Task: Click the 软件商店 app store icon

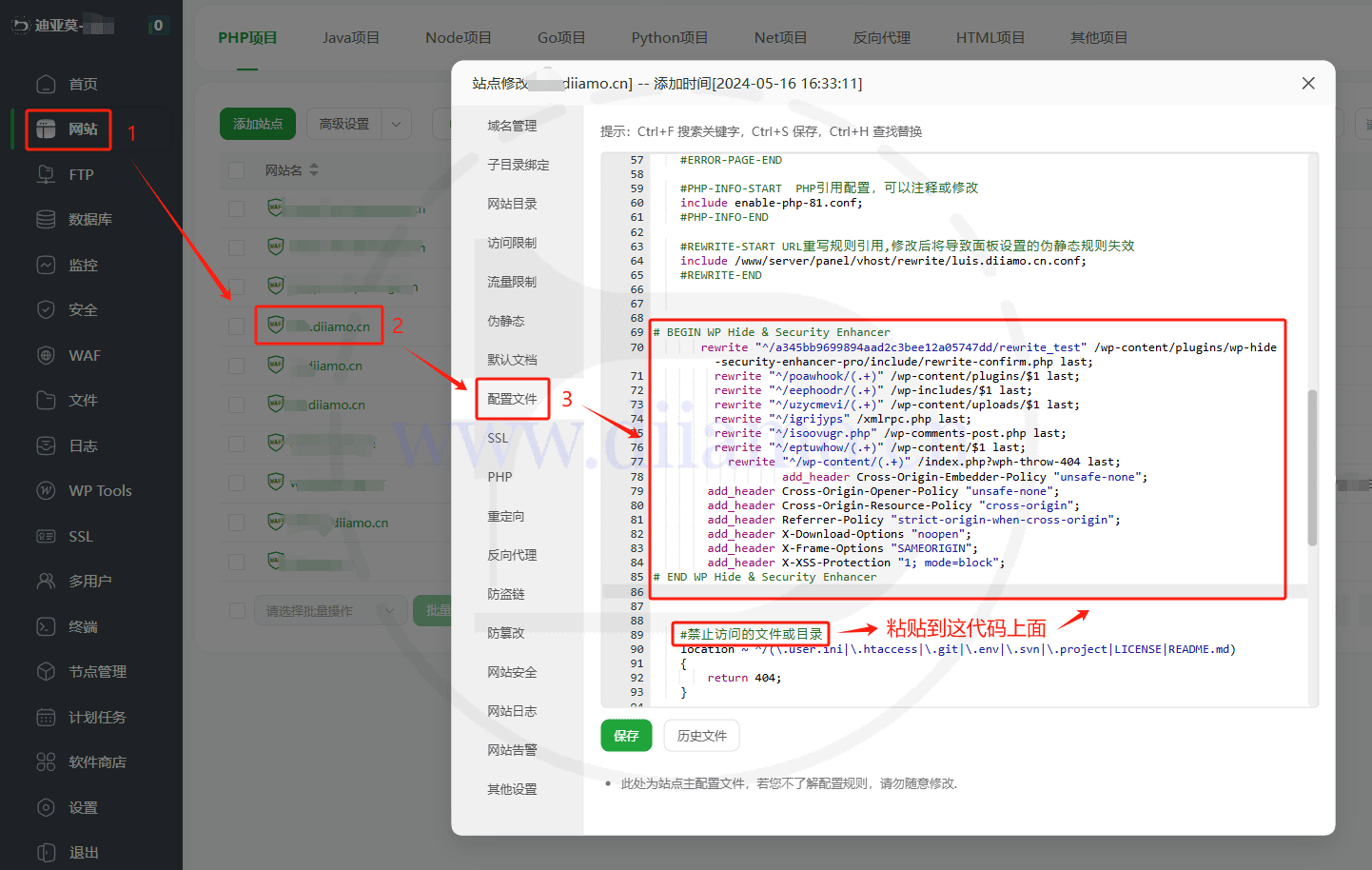Action: coord(46,761)
